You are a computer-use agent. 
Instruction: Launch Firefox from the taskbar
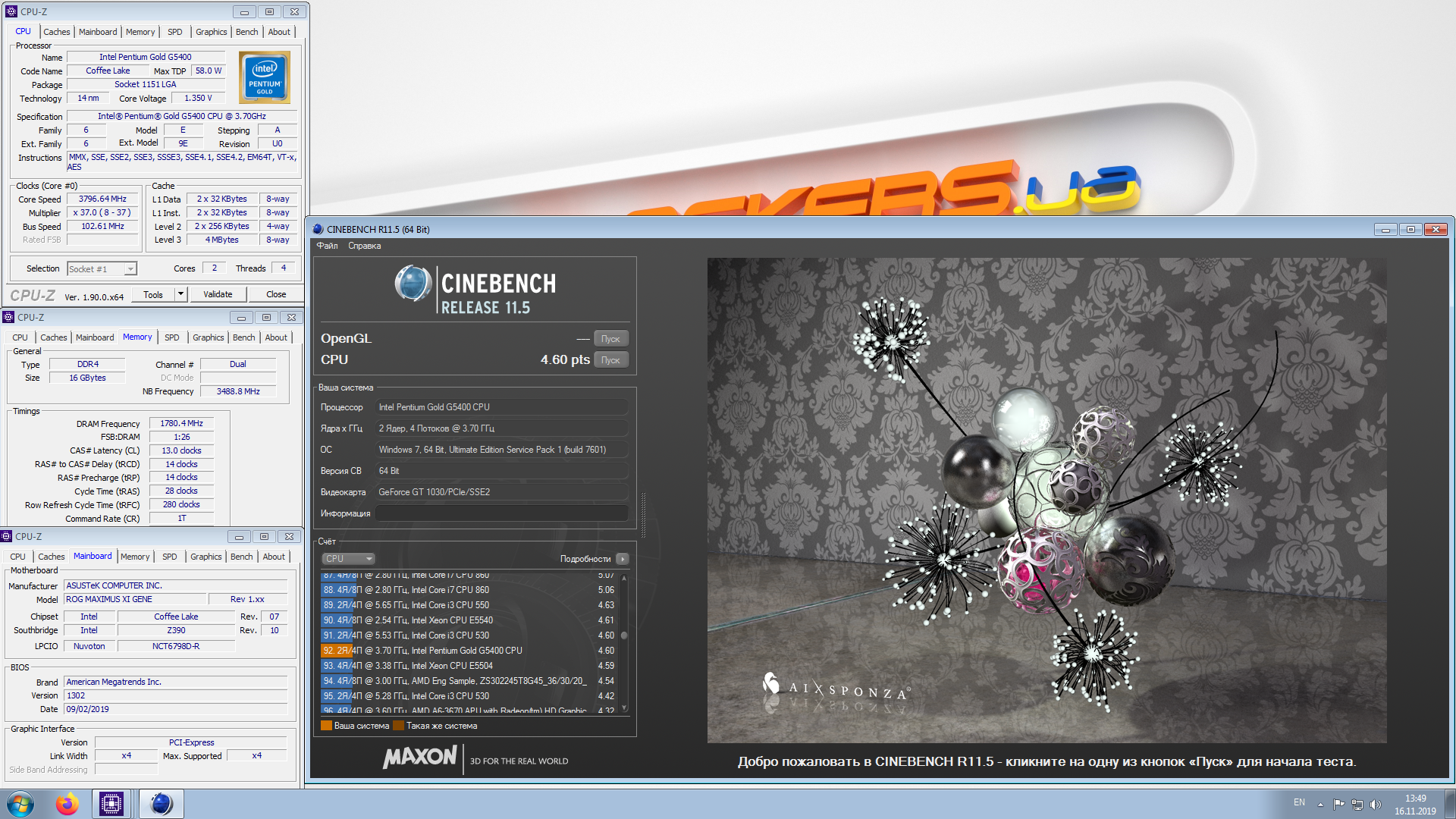coord(67,804)
